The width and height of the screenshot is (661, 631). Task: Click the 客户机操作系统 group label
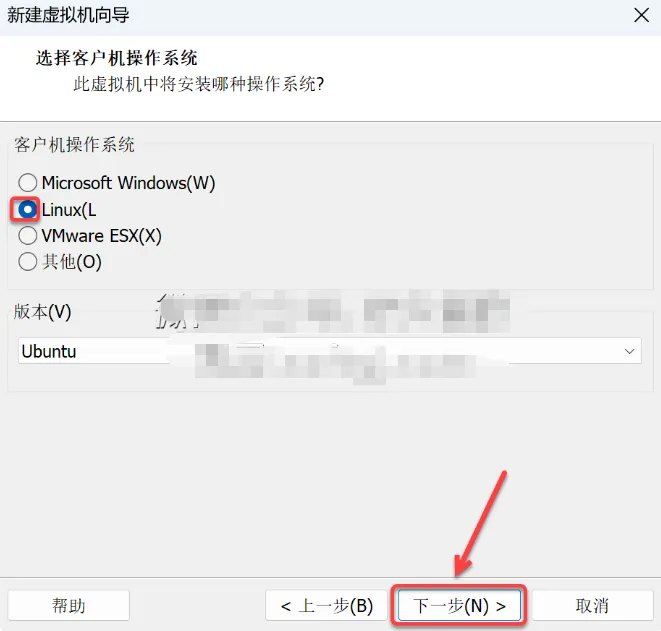coord(74,145)
